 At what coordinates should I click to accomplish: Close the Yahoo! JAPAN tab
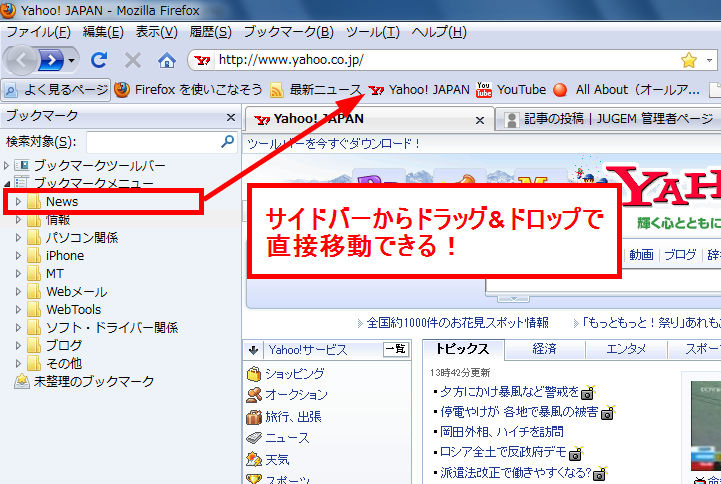coord(480,120)
